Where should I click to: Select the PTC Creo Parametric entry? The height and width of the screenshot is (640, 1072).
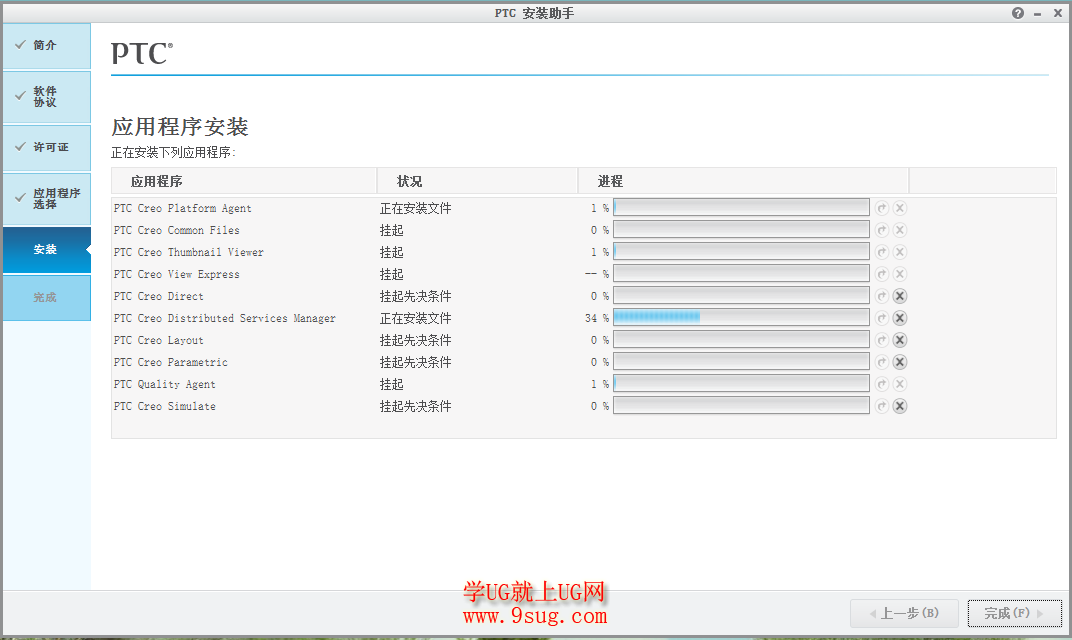pyautogui.click(x=171, y=362)
